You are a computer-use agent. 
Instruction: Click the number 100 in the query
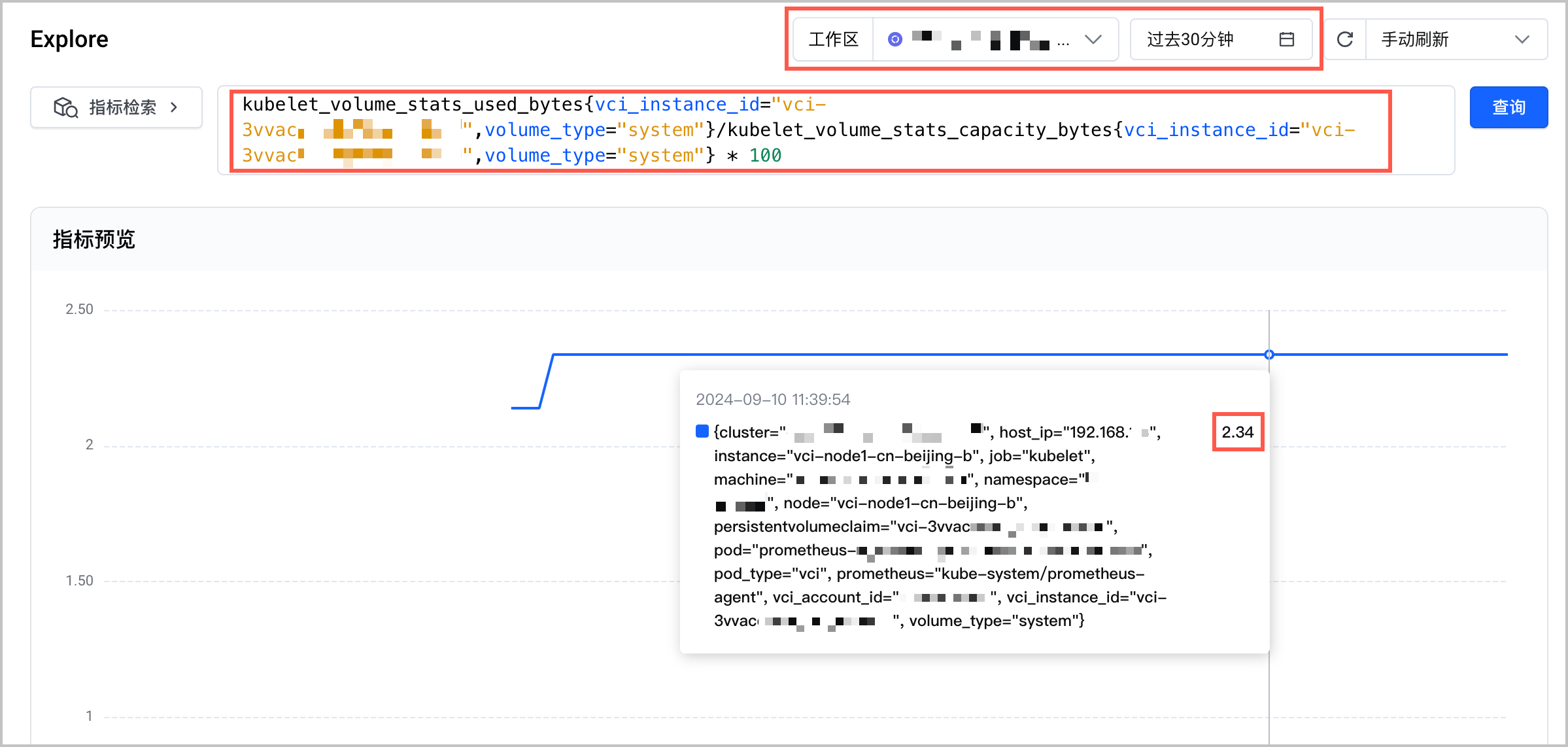point(765,156)
